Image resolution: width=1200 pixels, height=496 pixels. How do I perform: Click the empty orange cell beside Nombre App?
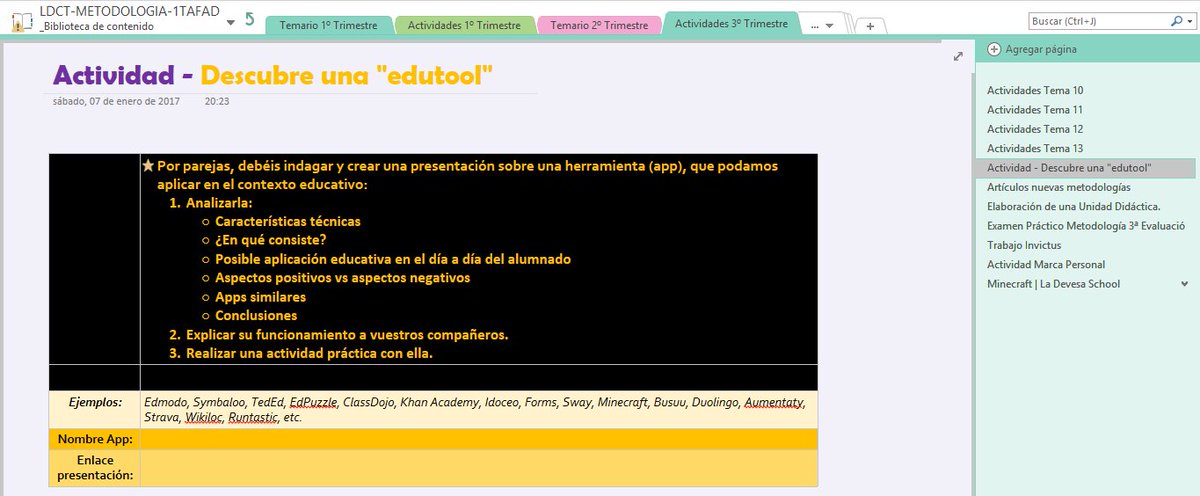coord(479,439)
